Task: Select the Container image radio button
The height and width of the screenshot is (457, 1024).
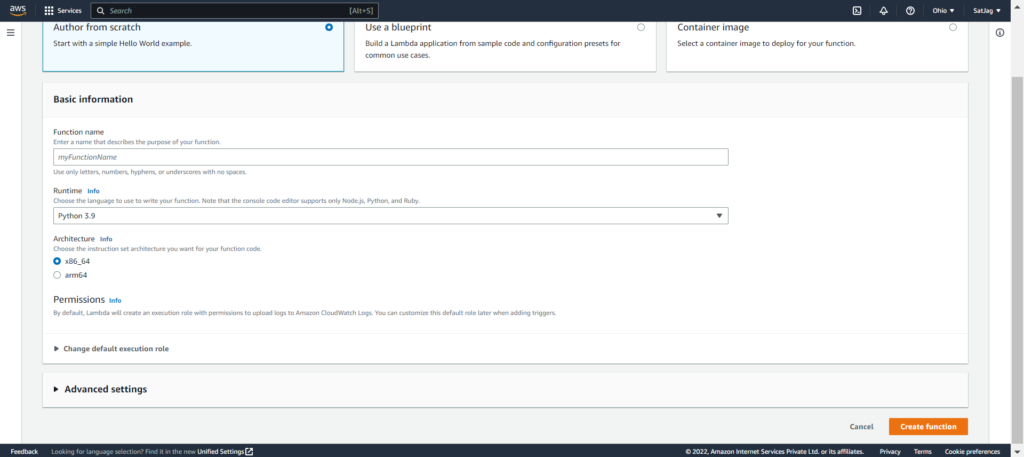Action: click(953, 27)
